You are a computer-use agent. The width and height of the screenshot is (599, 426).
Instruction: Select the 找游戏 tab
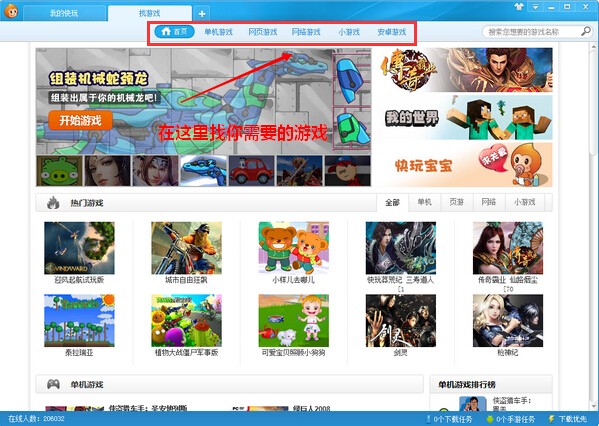coord(149,13)
